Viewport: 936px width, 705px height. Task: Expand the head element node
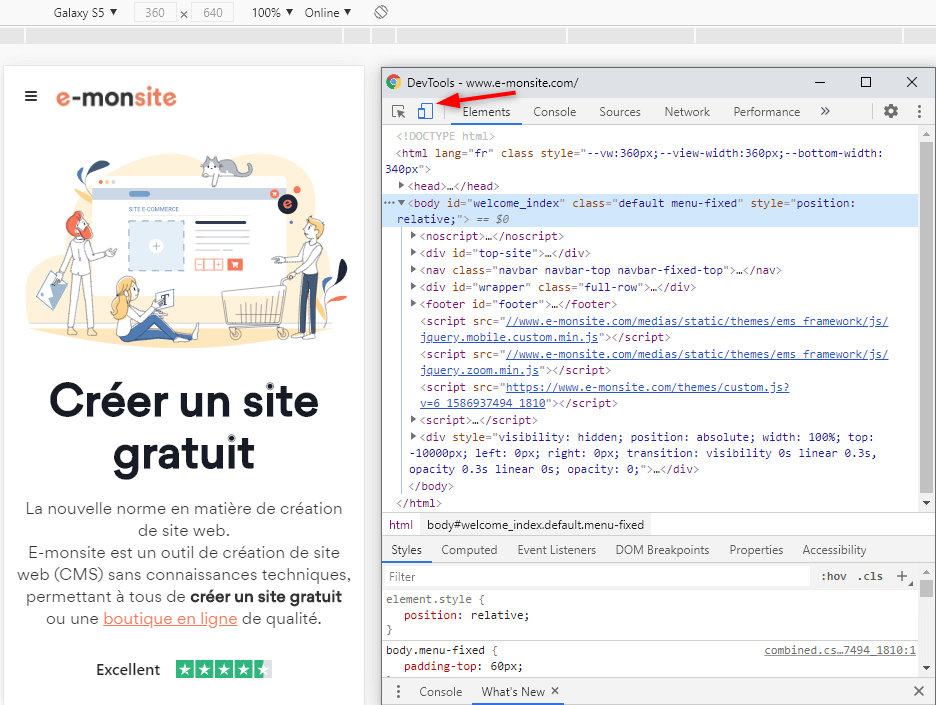[401, 186]
